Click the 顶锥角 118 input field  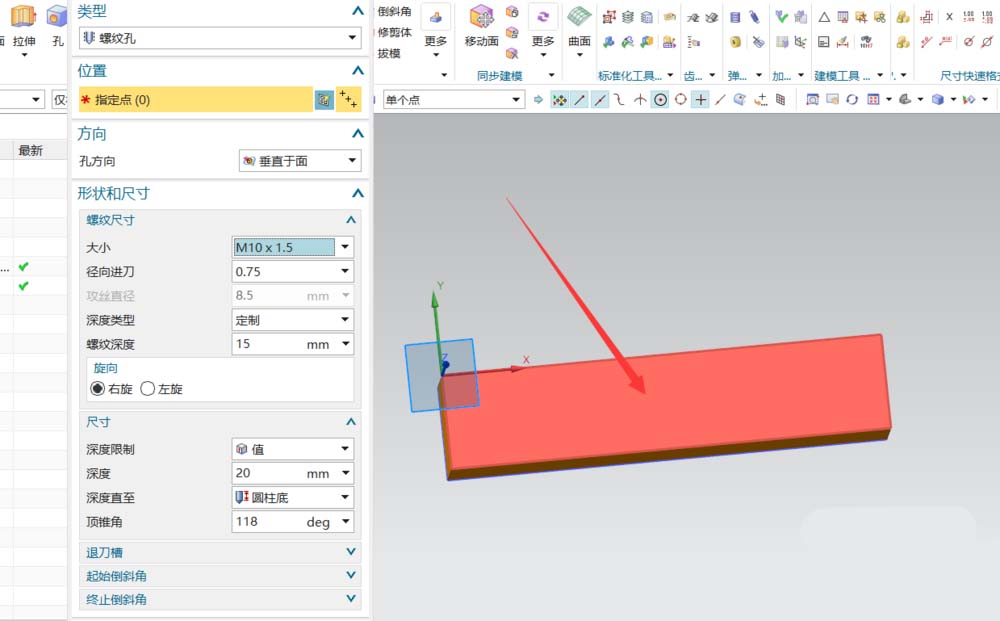[x=293, y=522]
